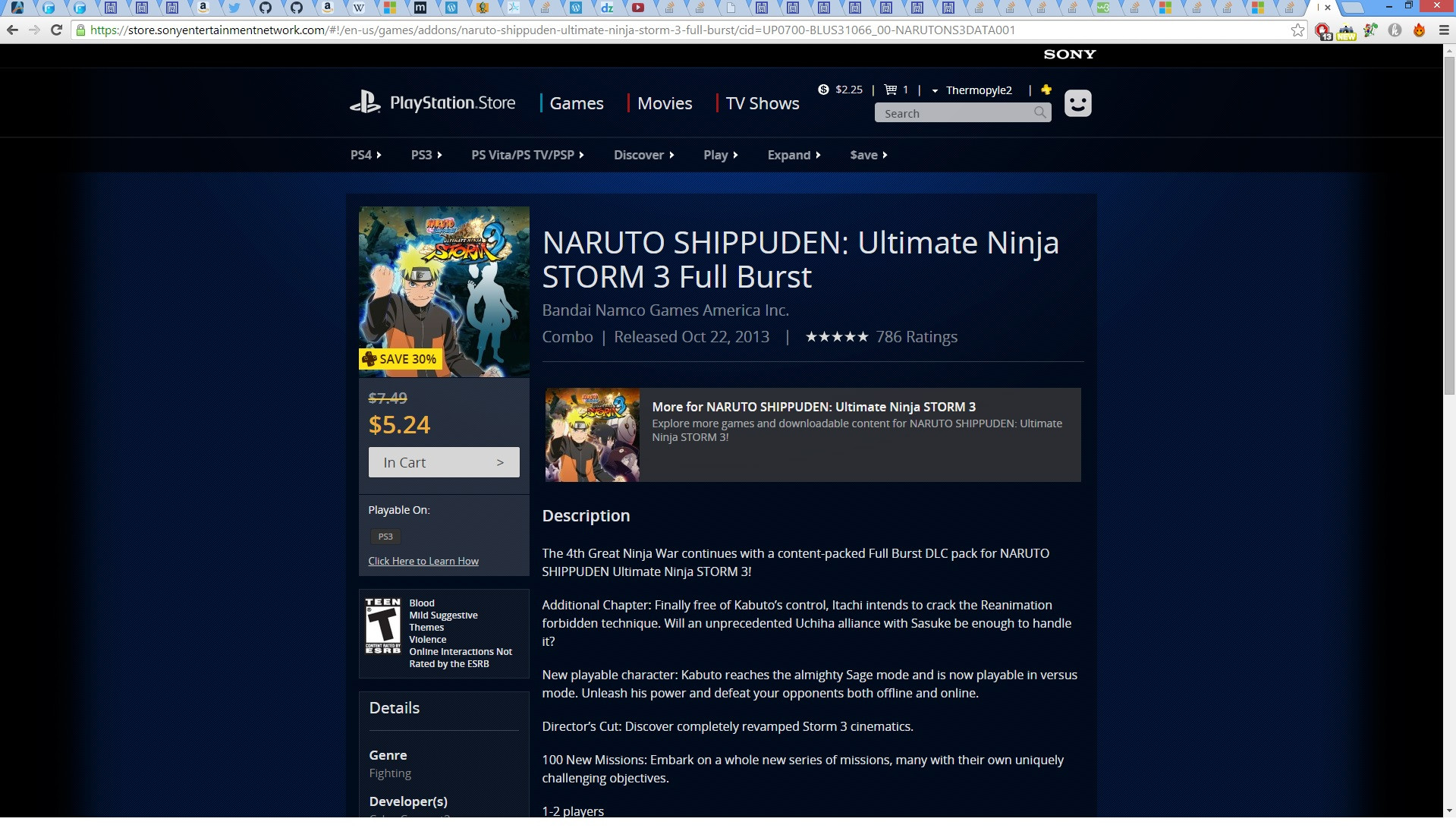Viewport: 1456px width, 828px height.
Task: Open the $ave dropdown menu
Action: (869, 155)
